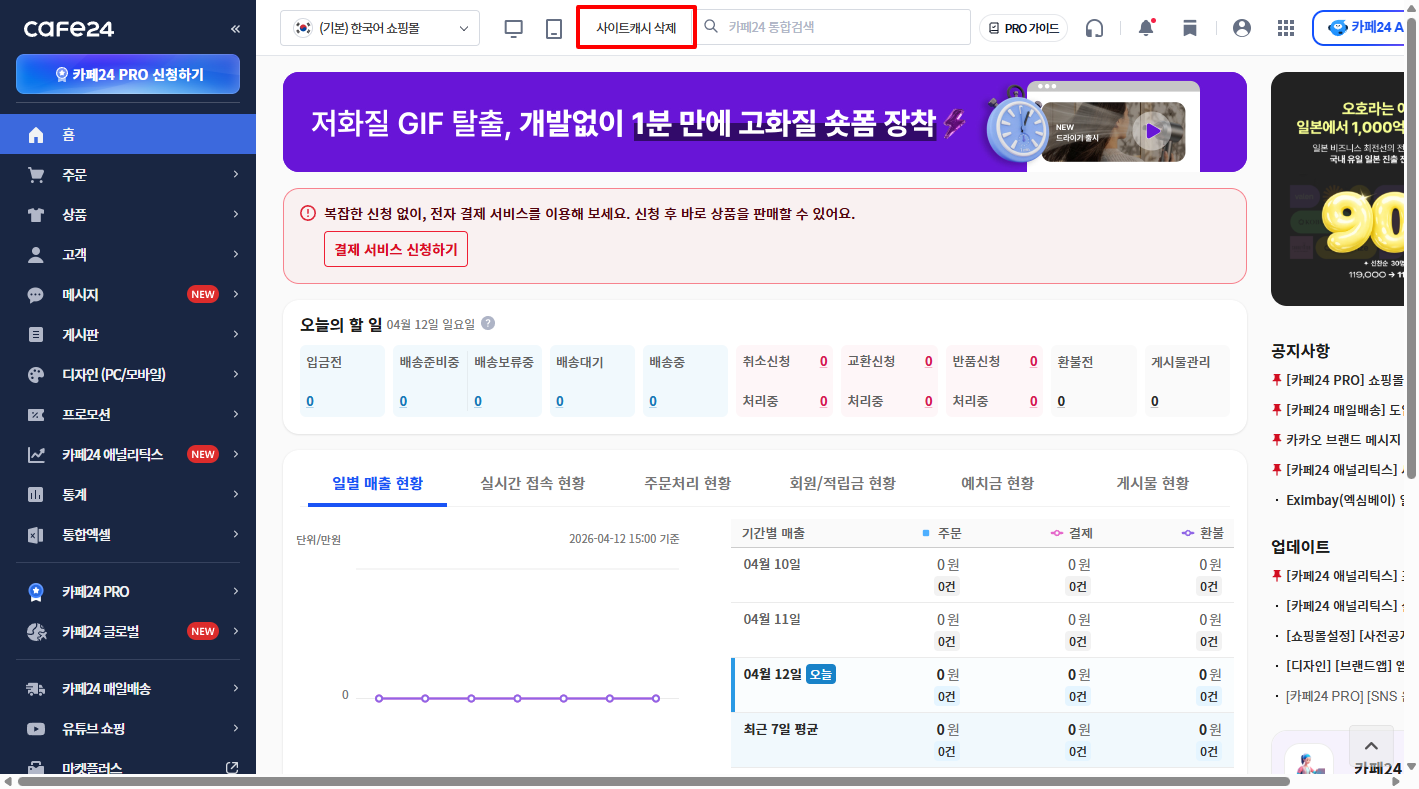1419x789 pixels.
Task: Open the 공지사항 section heading
Action: click(x=1300, y=351)
